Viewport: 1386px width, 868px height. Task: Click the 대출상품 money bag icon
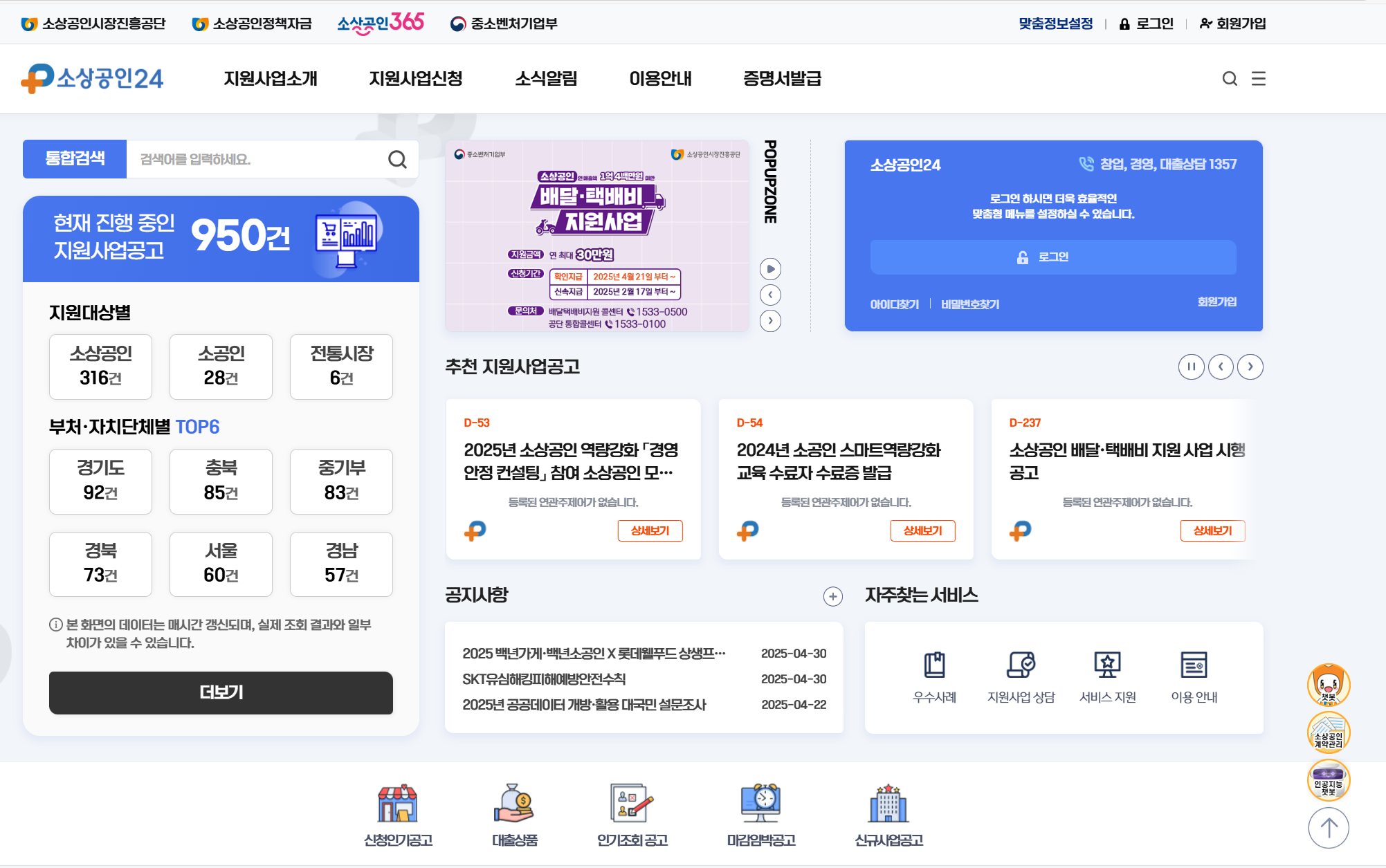514,804
